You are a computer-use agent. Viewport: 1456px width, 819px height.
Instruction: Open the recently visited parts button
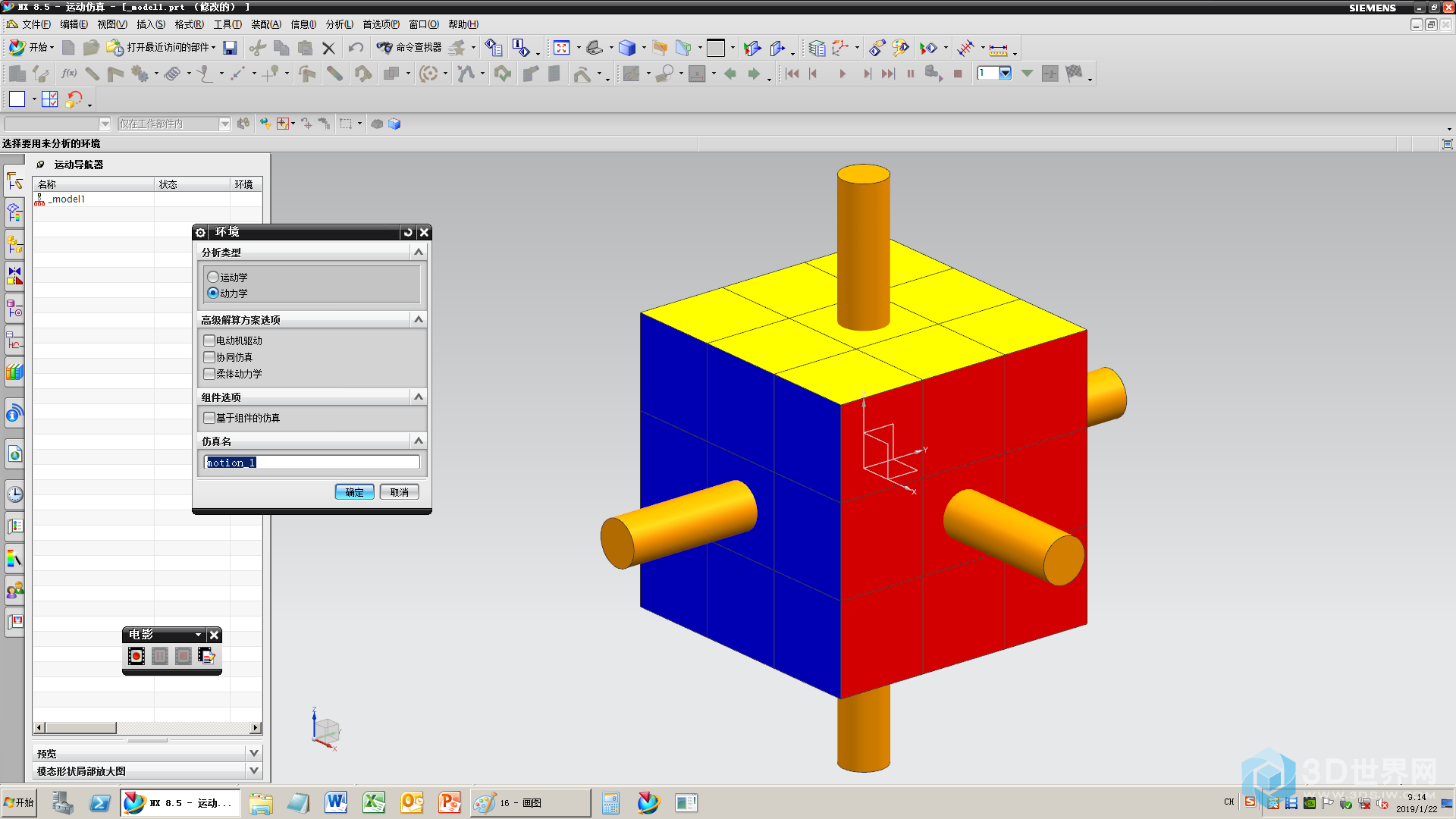tap(162, 48)
